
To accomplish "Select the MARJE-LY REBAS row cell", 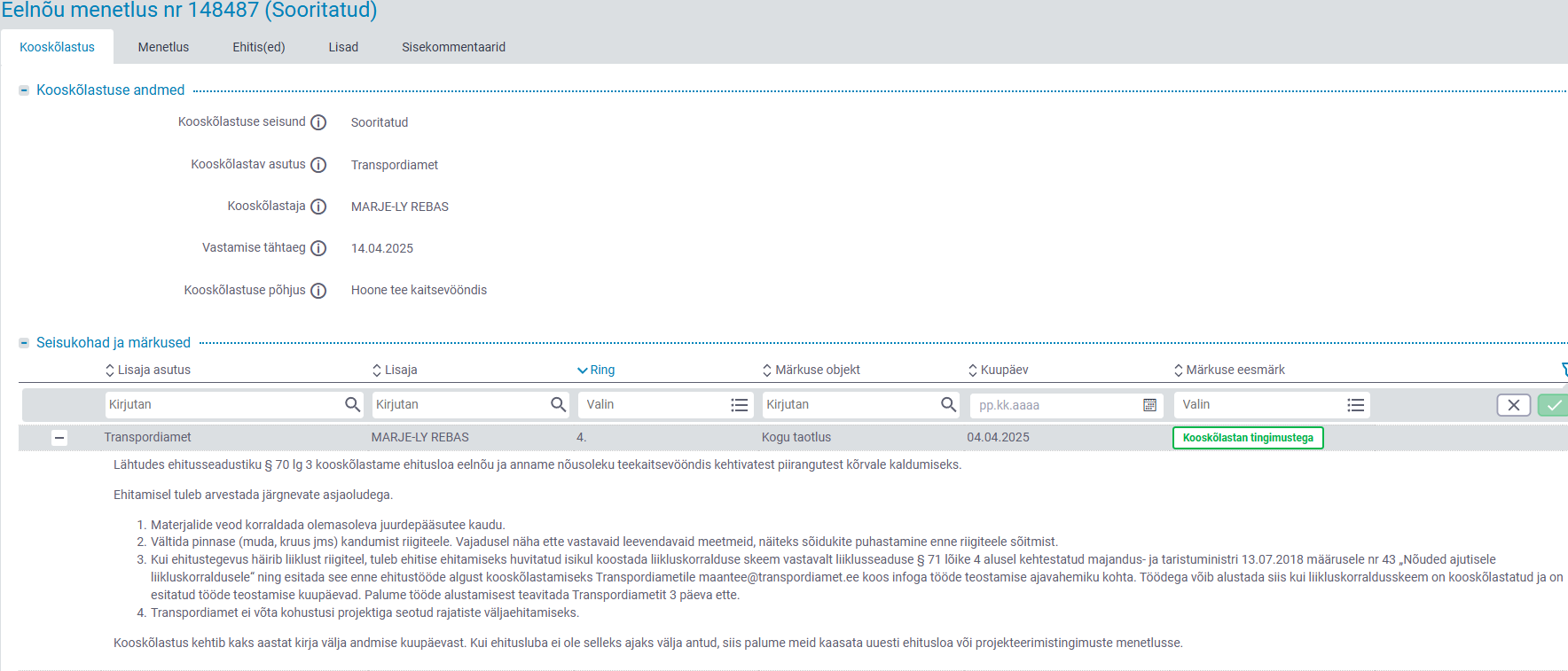I will [419, 437].
